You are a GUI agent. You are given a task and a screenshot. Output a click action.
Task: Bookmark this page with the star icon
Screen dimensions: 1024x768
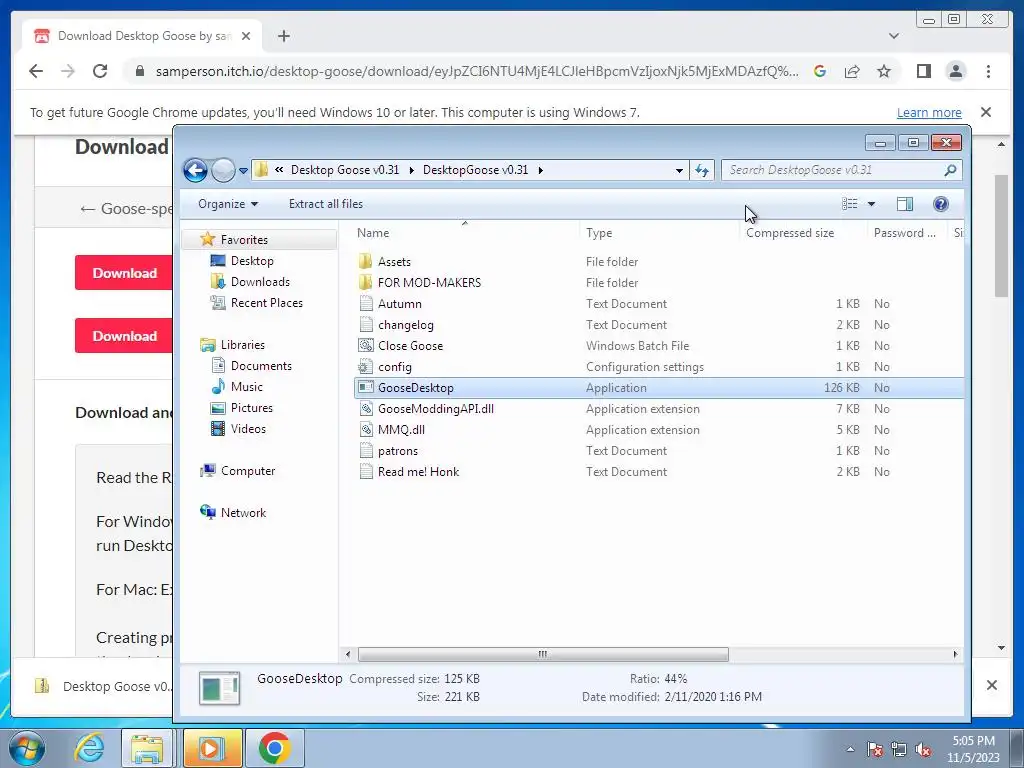884,71
